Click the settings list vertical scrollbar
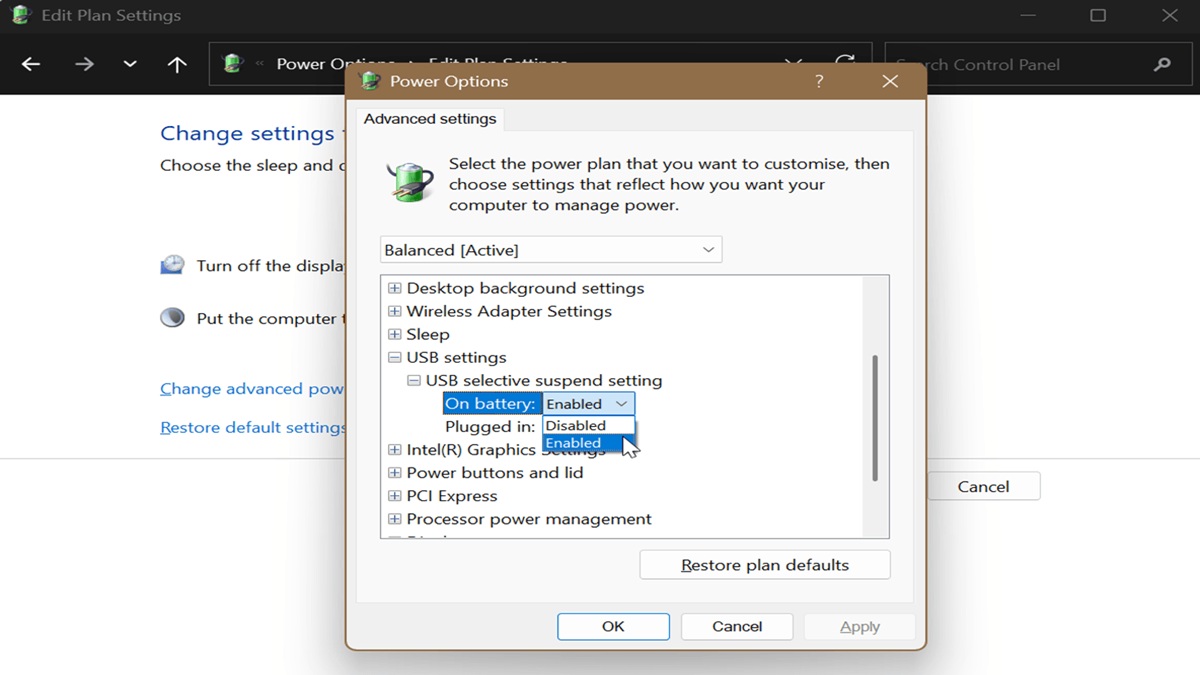The width and height of the screenshot is (1200, 675). (875, 417)
